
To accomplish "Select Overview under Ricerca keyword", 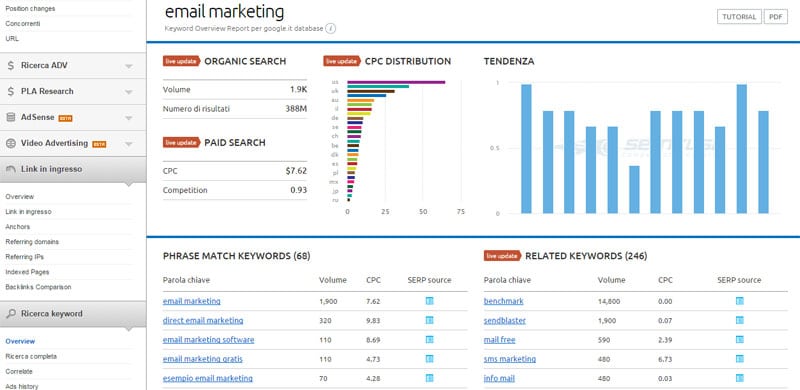I will click(x=20, y=342).
